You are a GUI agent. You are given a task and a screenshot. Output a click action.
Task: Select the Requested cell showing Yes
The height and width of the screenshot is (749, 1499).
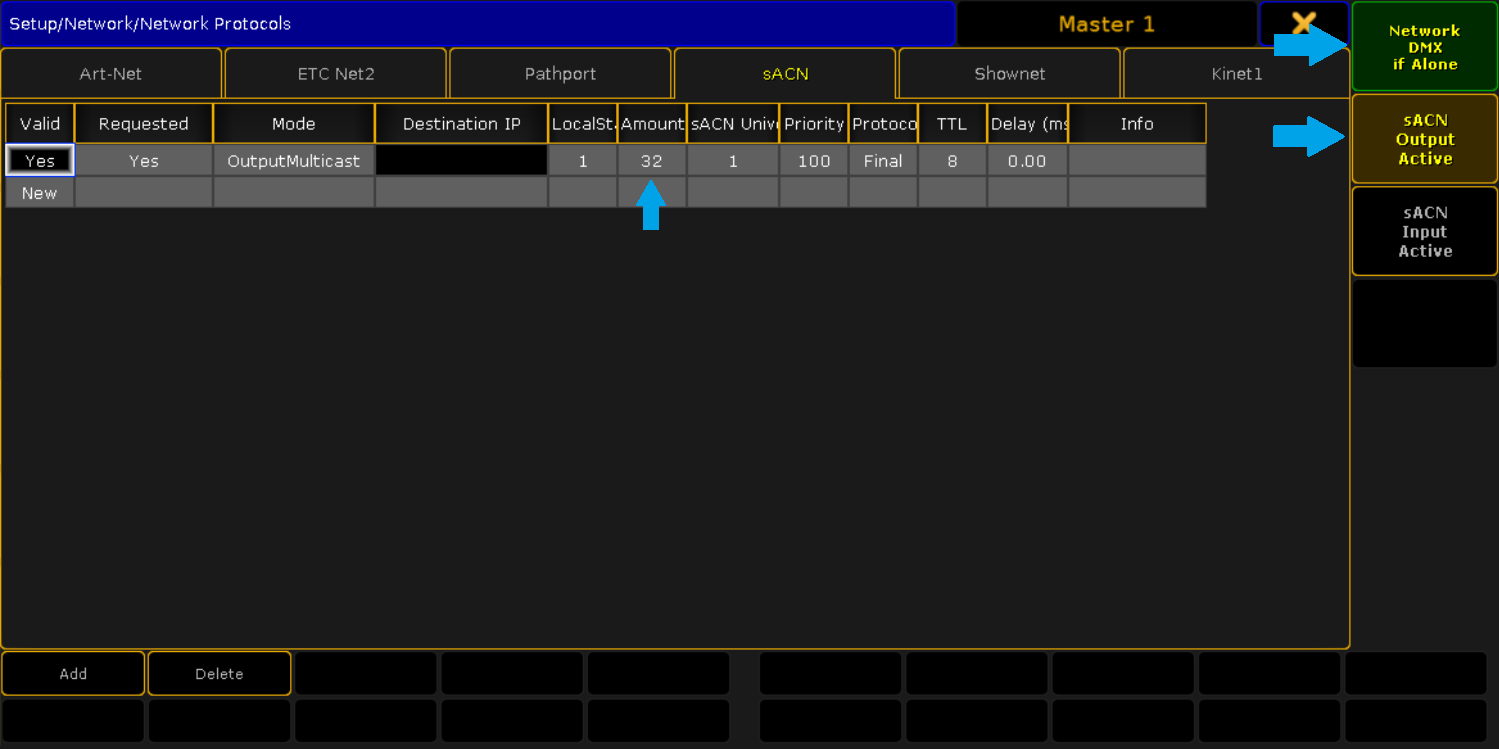tap(144, 161)
